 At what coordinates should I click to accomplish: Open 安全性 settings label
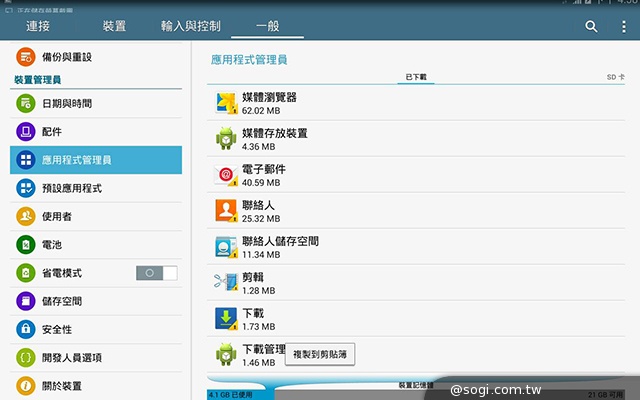point(57,329)
